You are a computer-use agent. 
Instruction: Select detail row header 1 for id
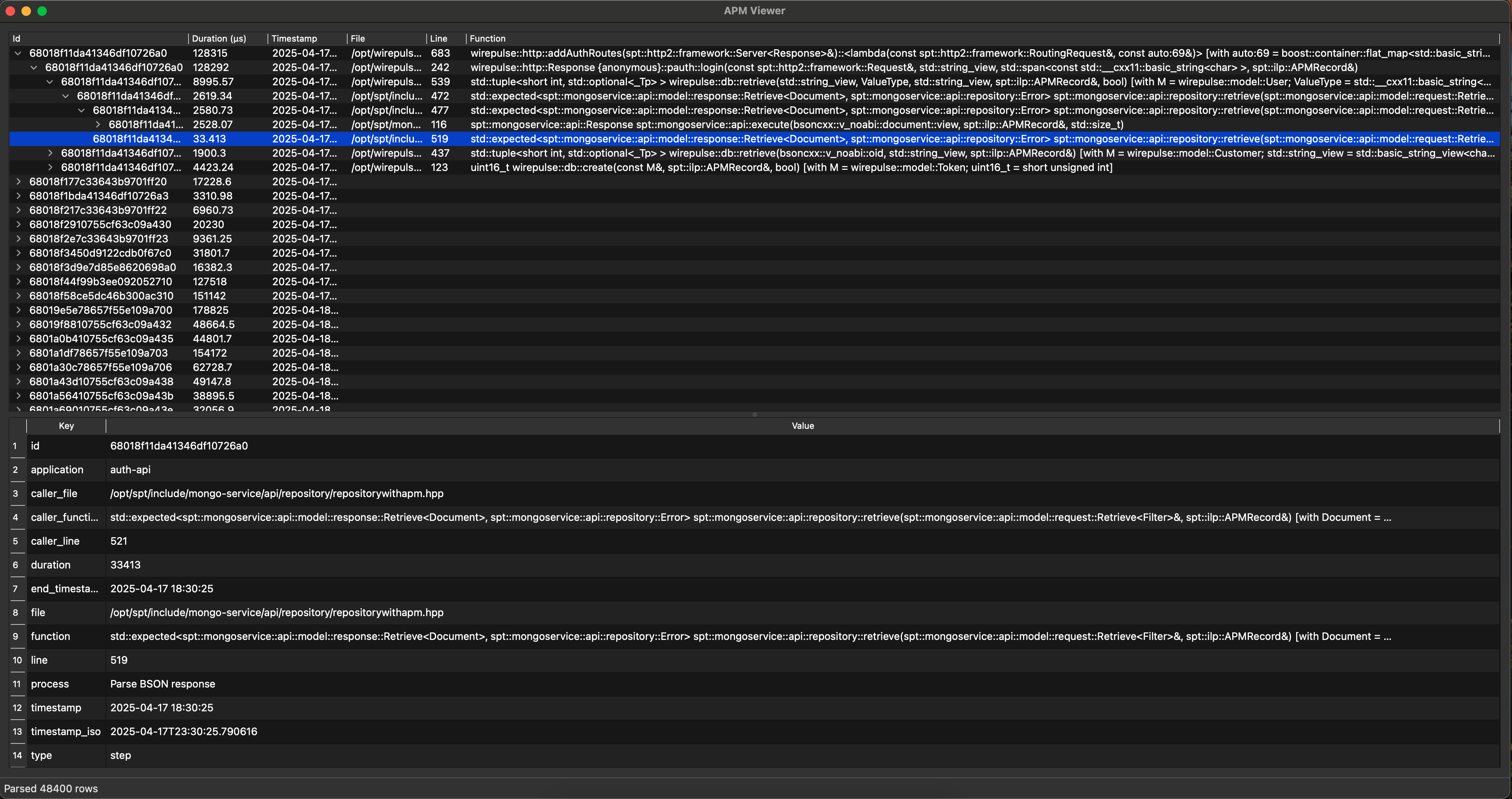point(17,446)
